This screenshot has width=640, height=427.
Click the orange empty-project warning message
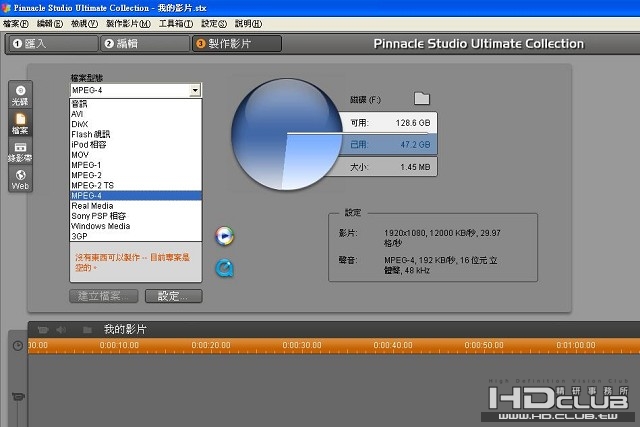click(x=132, y=262)
